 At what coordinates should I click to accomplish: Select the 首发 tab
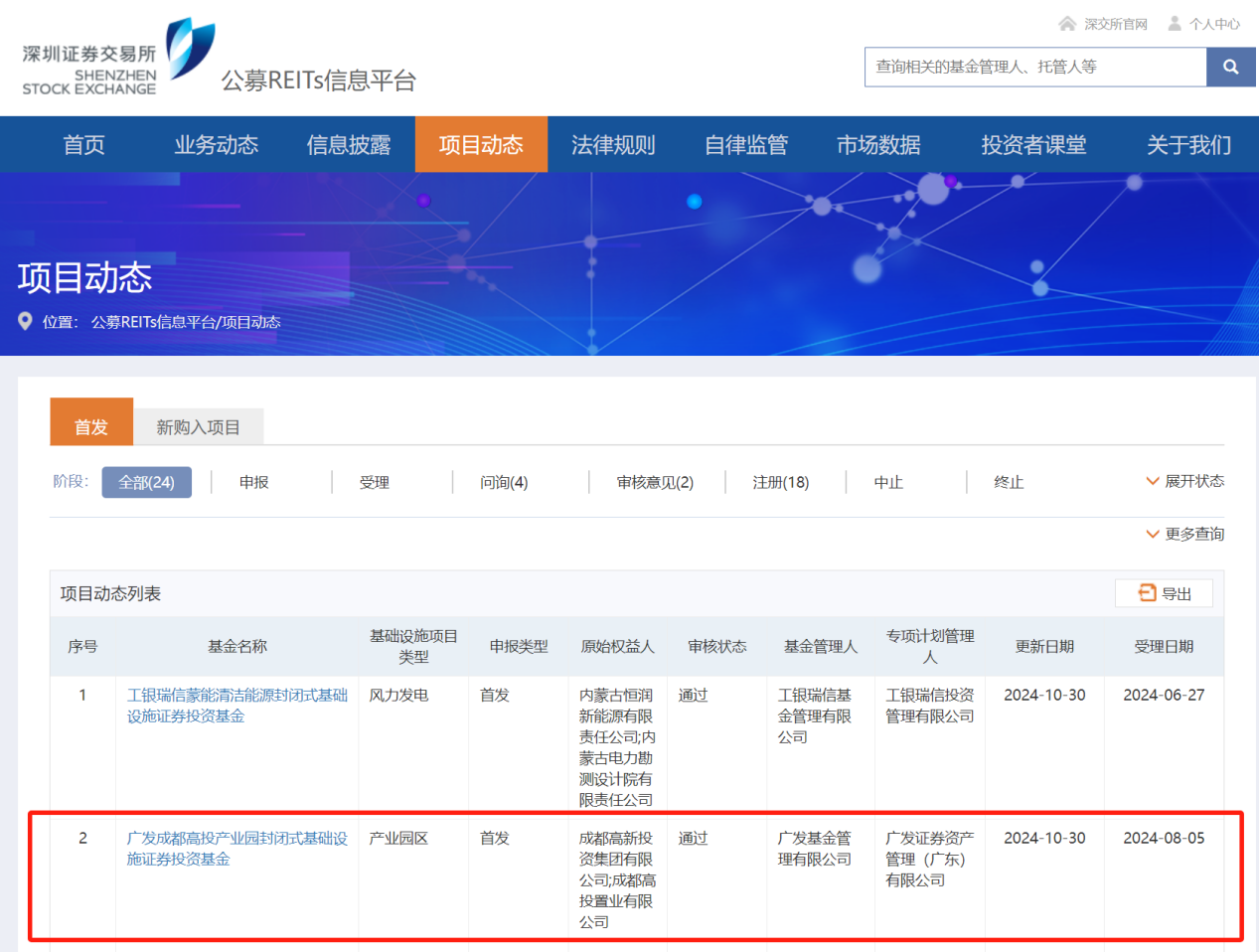[x=91, y=426]
